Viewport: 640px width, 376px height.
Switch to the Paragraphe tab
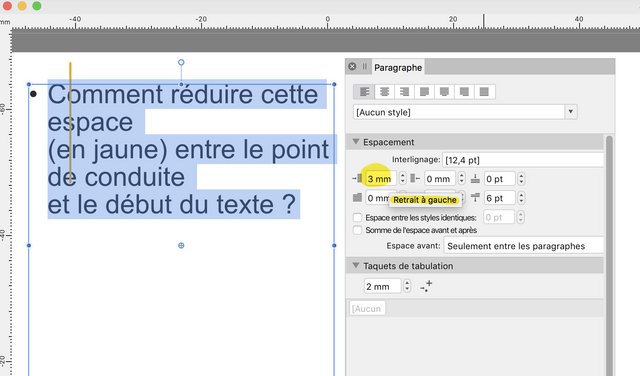pyautogui.click(x=398, y=67)
